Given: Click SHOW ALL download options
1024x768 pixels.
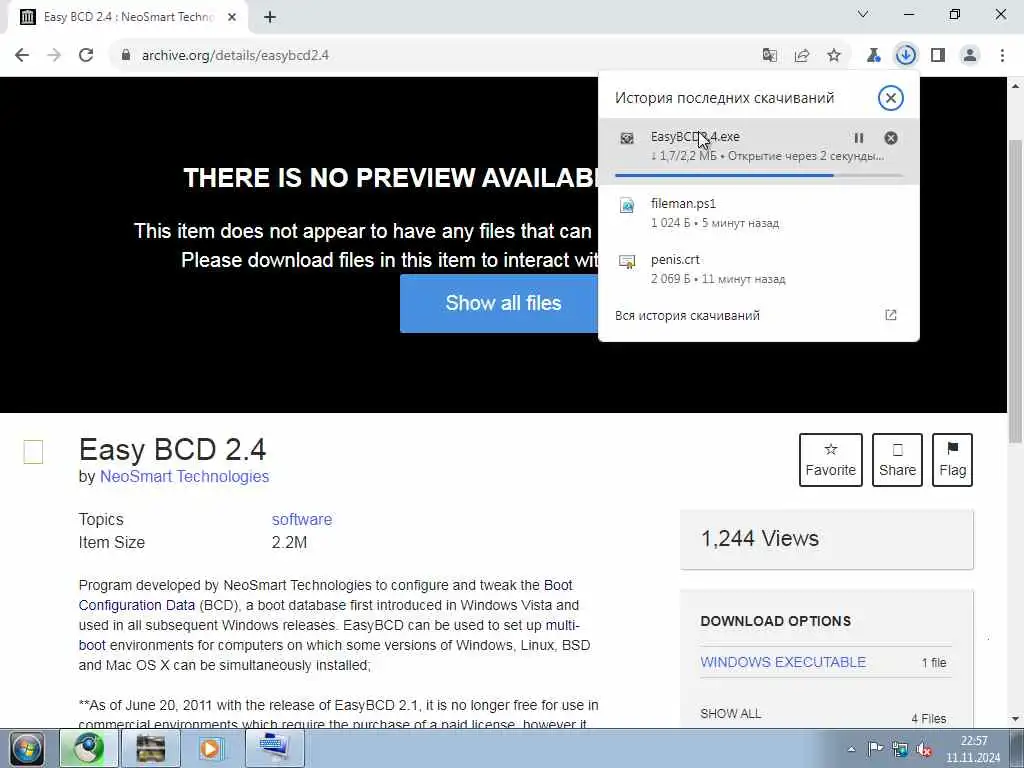Looking at the screenshot, I should (x=731, y=714).
